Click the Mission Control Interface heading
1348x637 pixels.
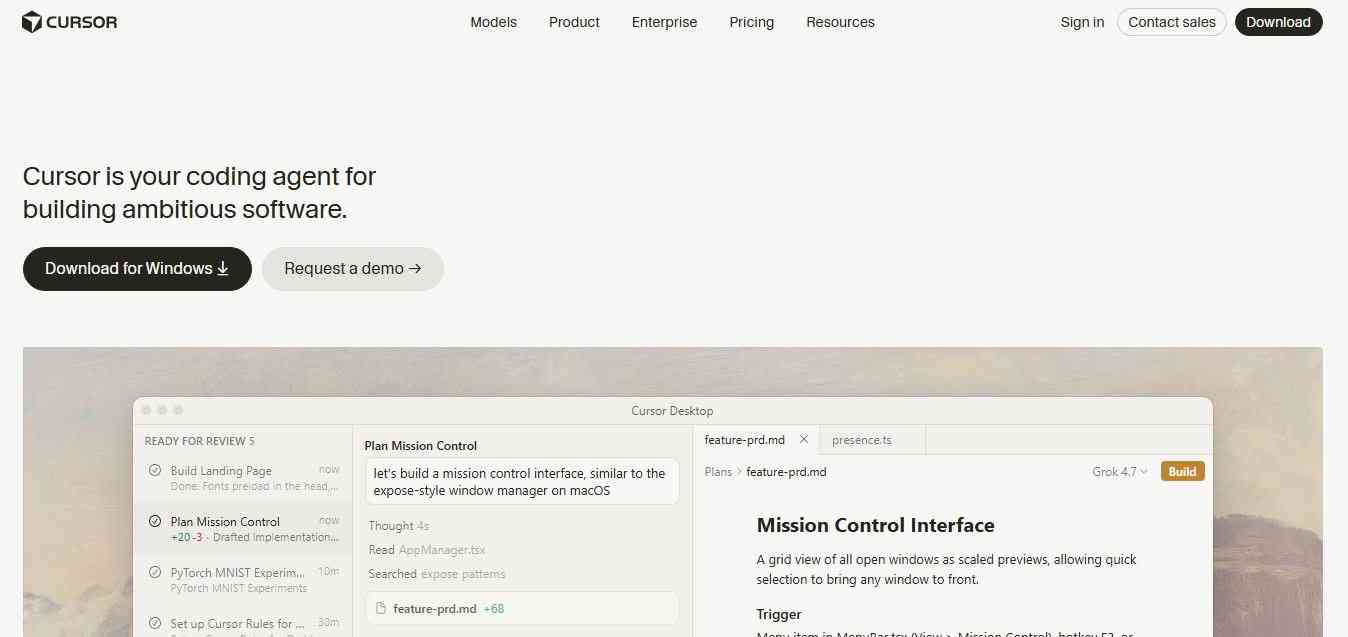(875, 525)
